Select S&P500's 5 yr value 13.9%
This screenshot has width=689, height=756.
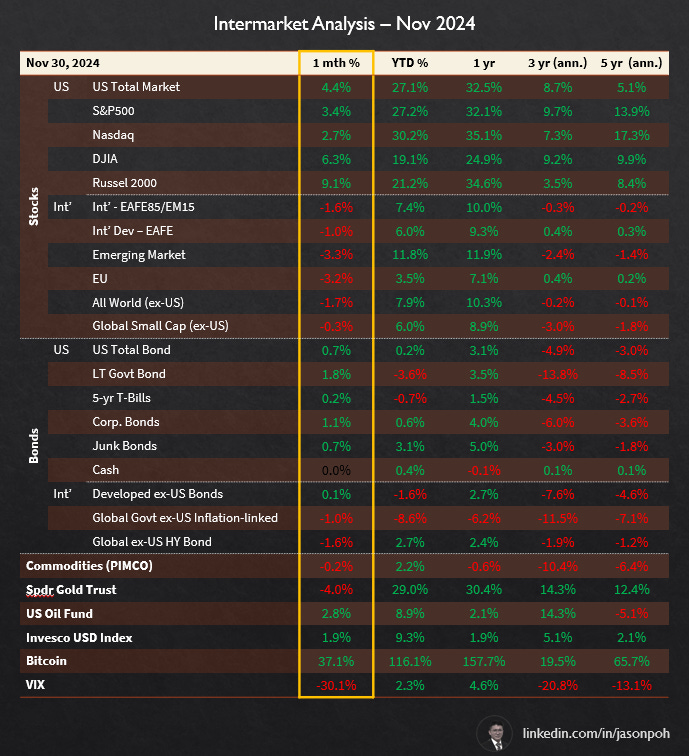pos(631,112)
